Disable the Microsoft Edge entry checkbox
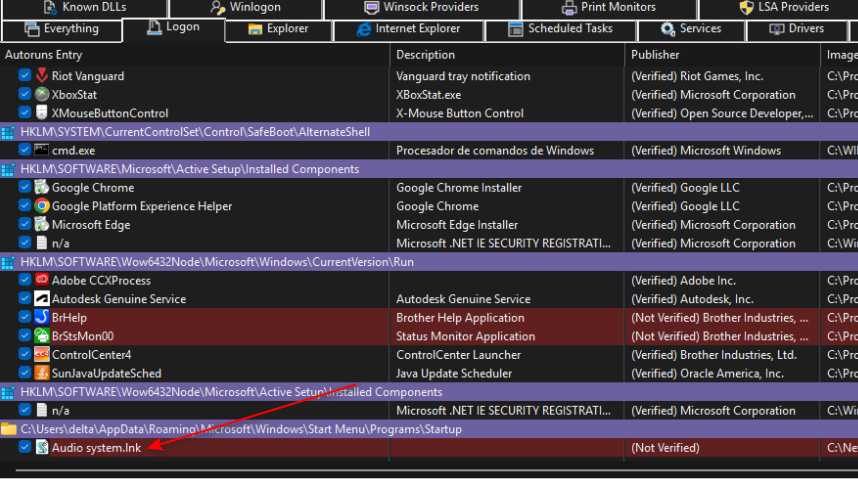Image resolution: width=858 pixels, height=479 pixels. point(24,224)
